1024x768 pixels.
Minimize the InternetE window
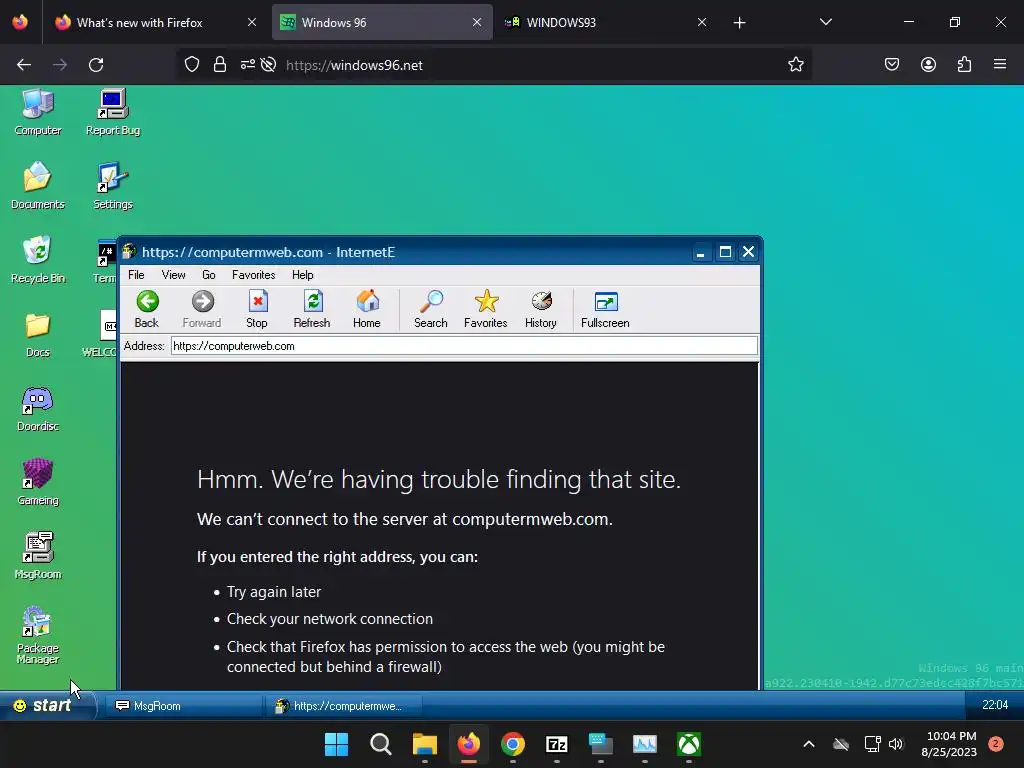(x=700, y=252)
